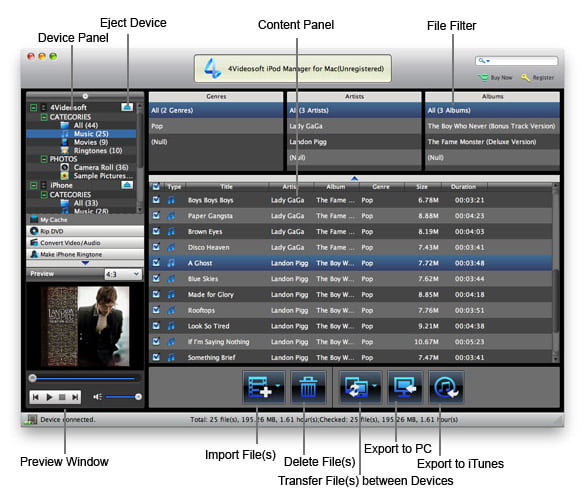The width and height of the screenshot is (584, 495).
Task: Sort the list by Album column
Action: tap(336, 187)
